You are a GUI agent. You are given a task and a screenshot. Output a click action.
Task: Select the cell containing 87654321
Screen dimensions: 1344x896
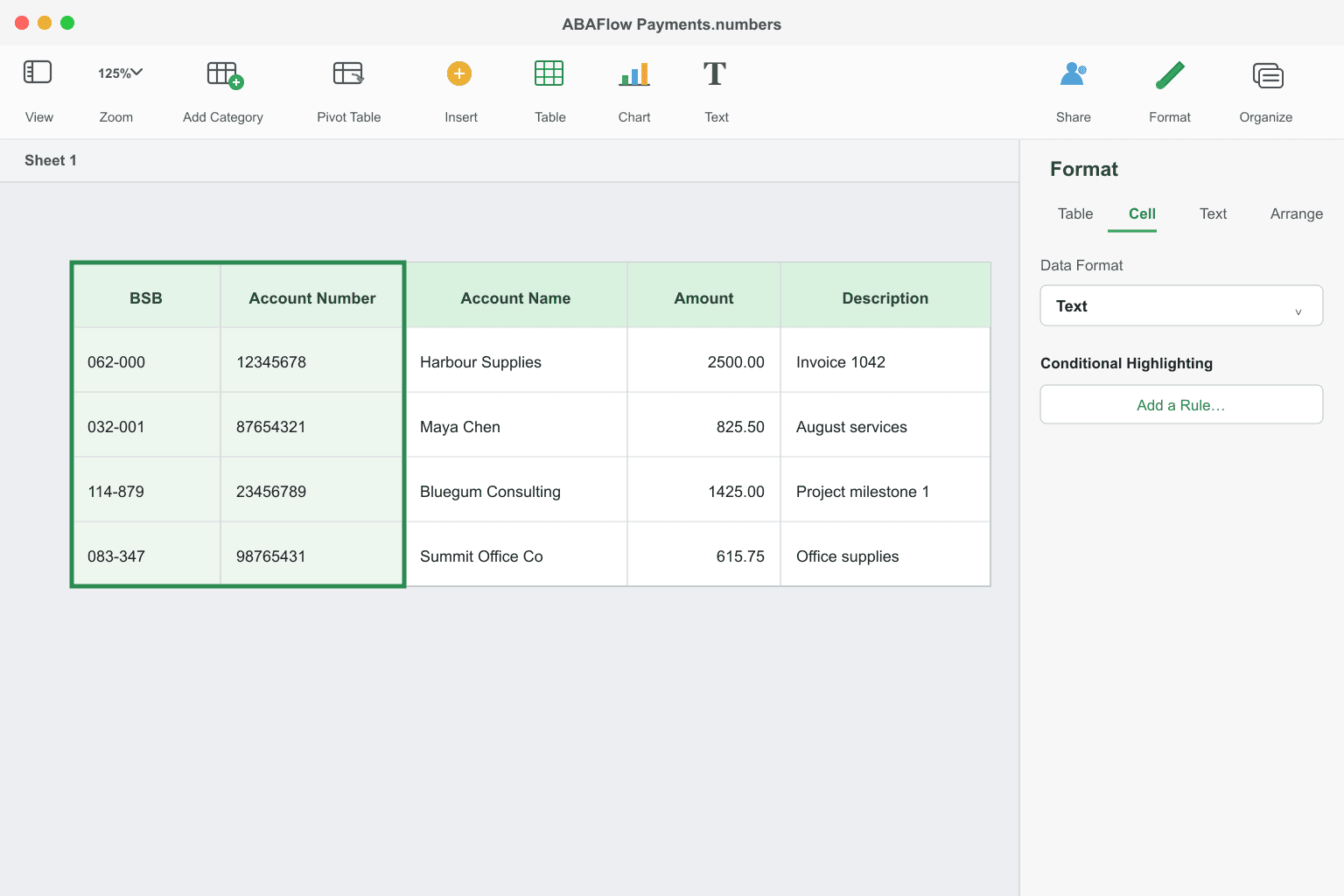click(311, 426)
